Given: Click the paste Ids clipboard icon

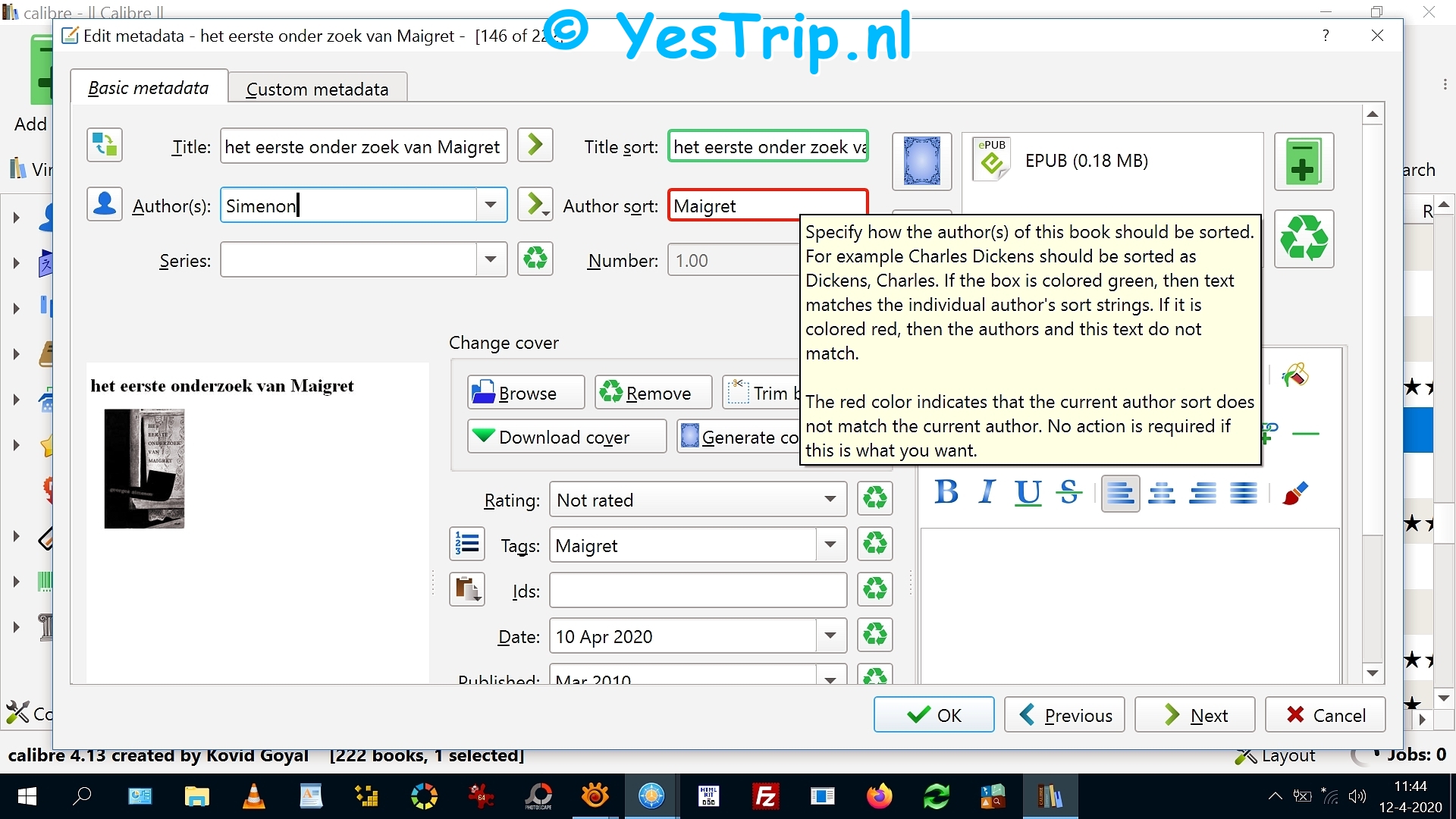Looking at the screenshot, I should [x=467, y=589].
